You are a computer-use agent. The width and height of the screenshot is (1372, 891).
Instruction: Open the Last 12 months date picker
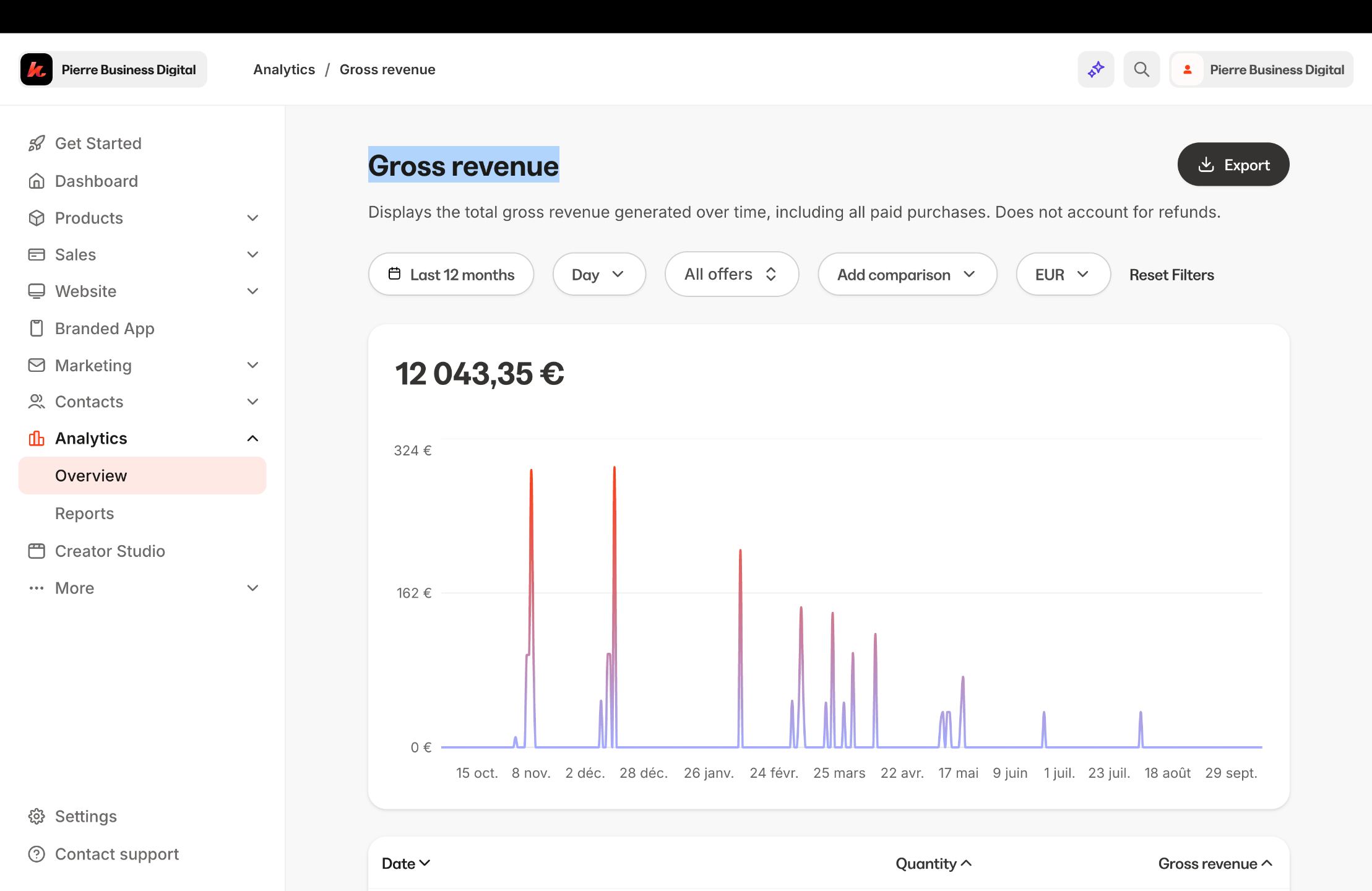click(x=451, y=275)
